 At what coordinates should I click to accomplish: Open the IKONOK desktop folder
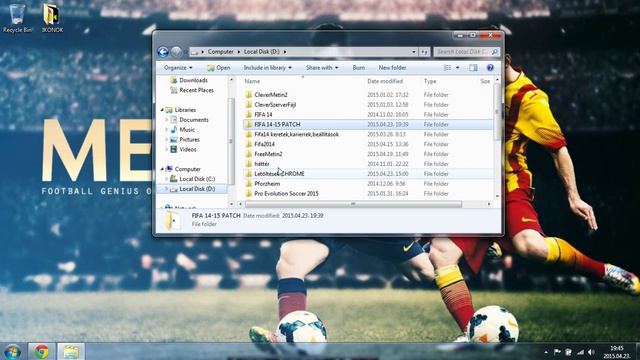click(52, 18)
